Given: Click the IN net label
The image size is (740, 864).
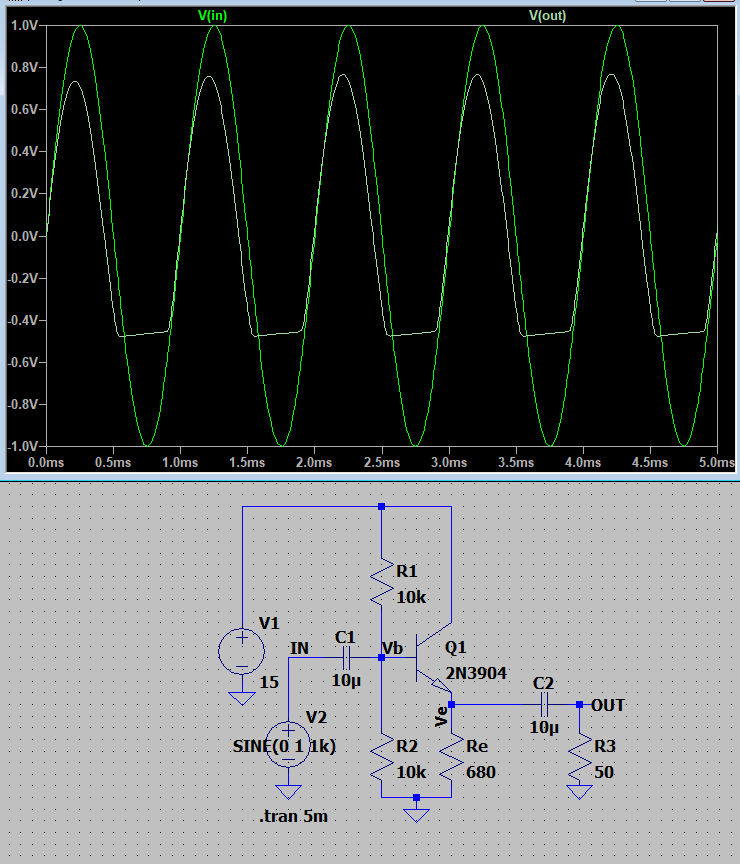Looking at the screenshot, I should (299, 648).
